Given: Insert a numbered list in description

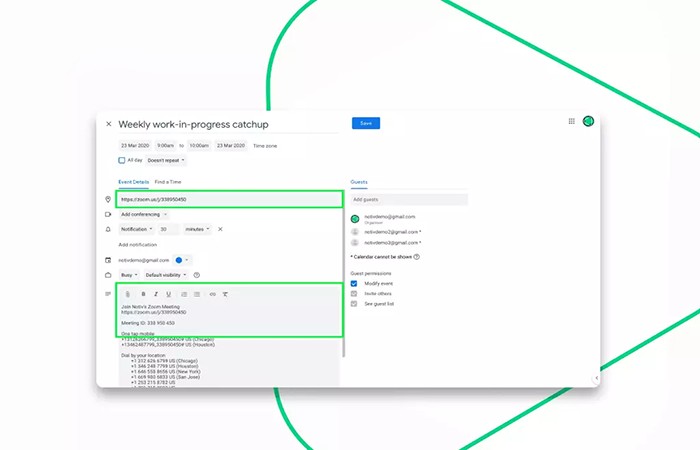Looking at the screenshot, I should click(x=184, y=294).
